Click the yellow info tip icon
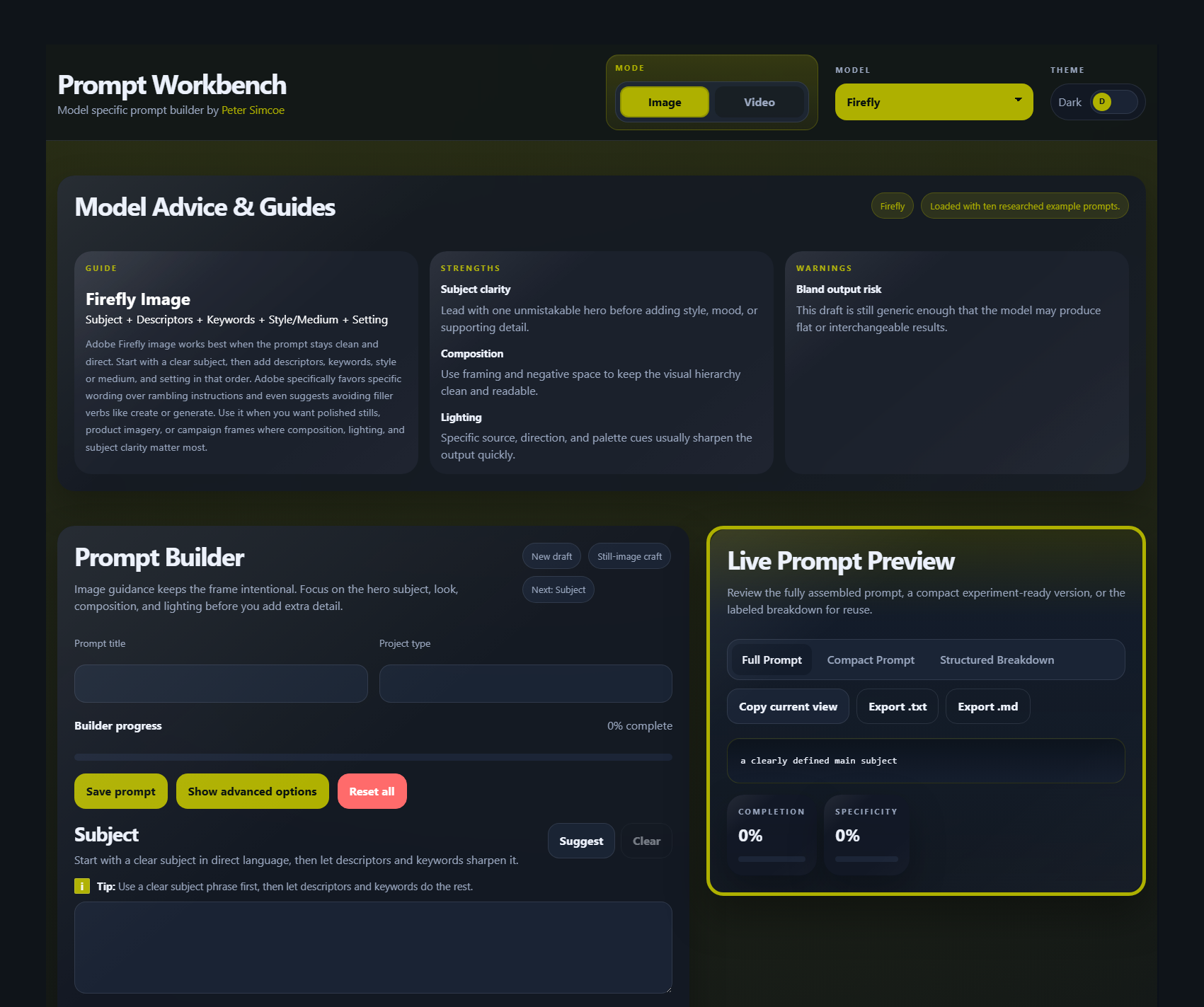The image size is (1204, 1007). pos(82,886)
